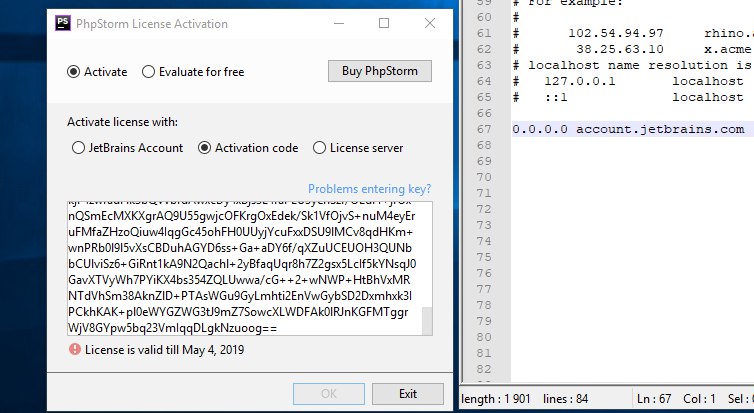
Task: Click the localhost name resolution comment line
Action: coord(632,65)
